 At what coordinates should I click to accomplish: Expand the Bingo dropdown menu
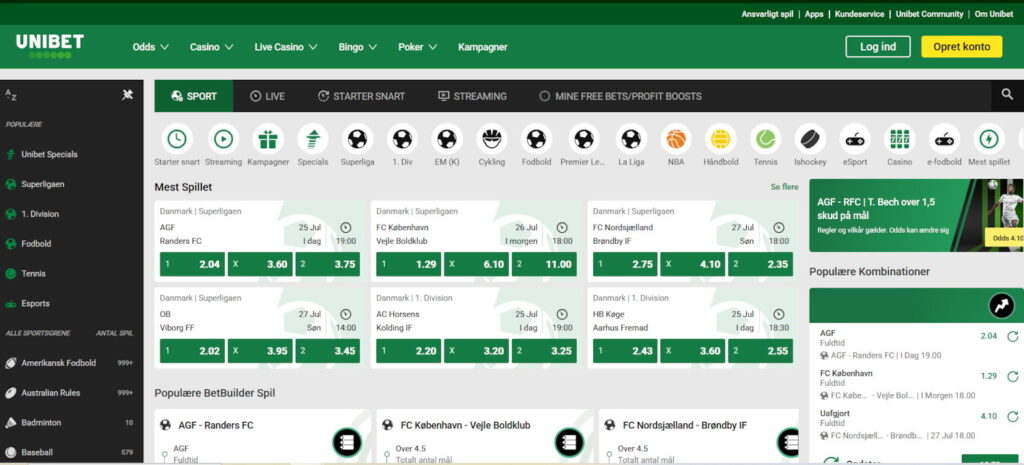coord(358,47)
